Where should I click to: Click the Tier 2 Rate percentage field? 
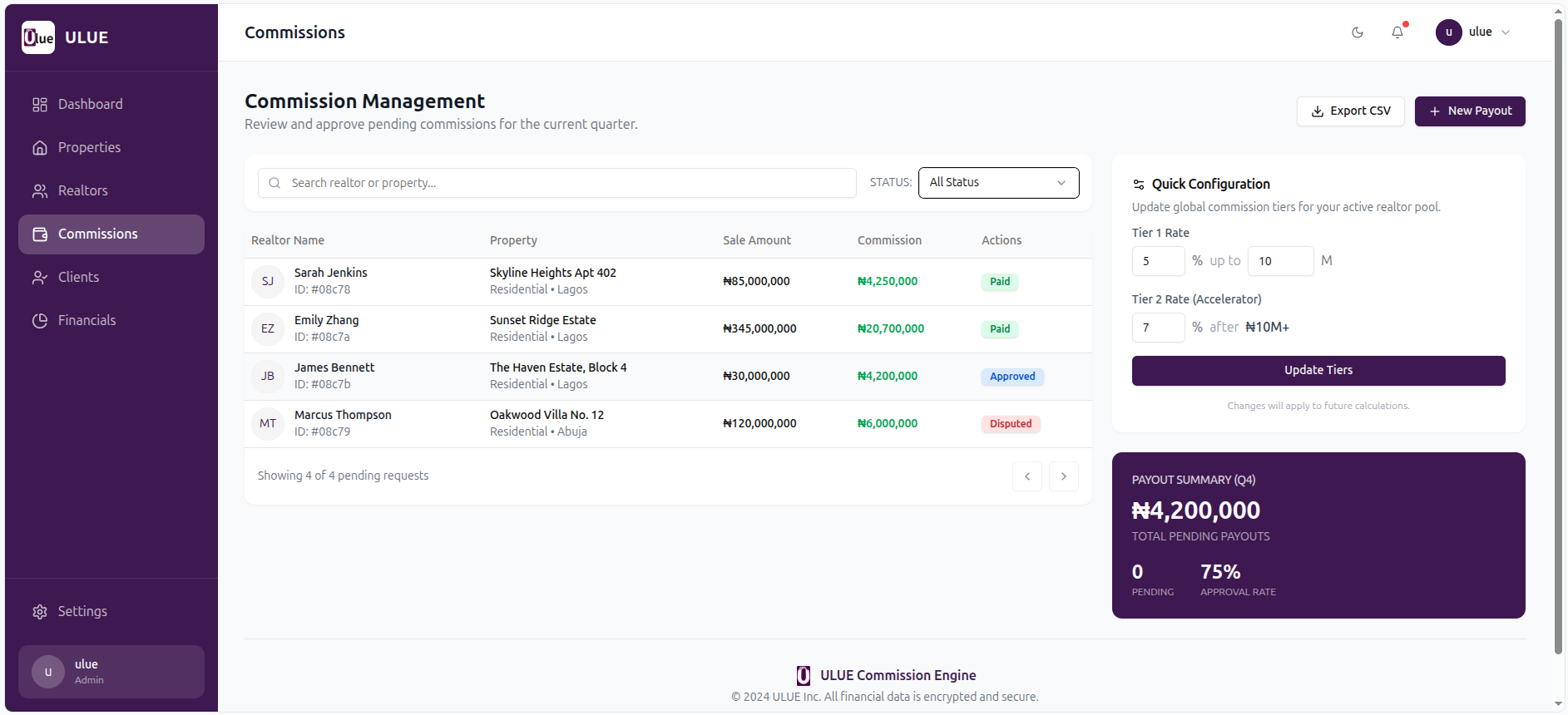tap(1158, 328)
